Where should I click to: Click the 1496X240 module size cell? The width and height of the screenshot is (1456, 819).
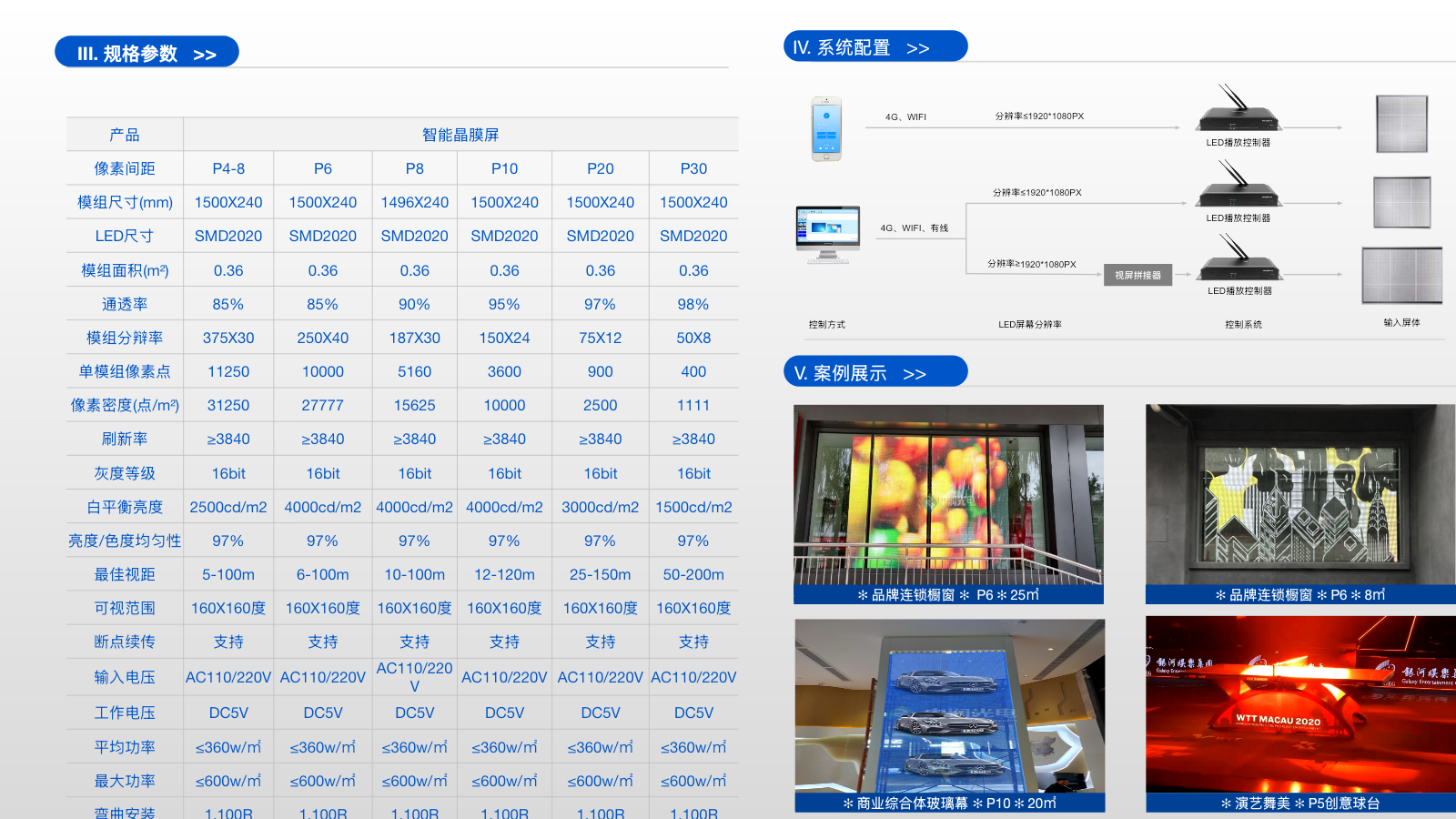coord(415,202)
